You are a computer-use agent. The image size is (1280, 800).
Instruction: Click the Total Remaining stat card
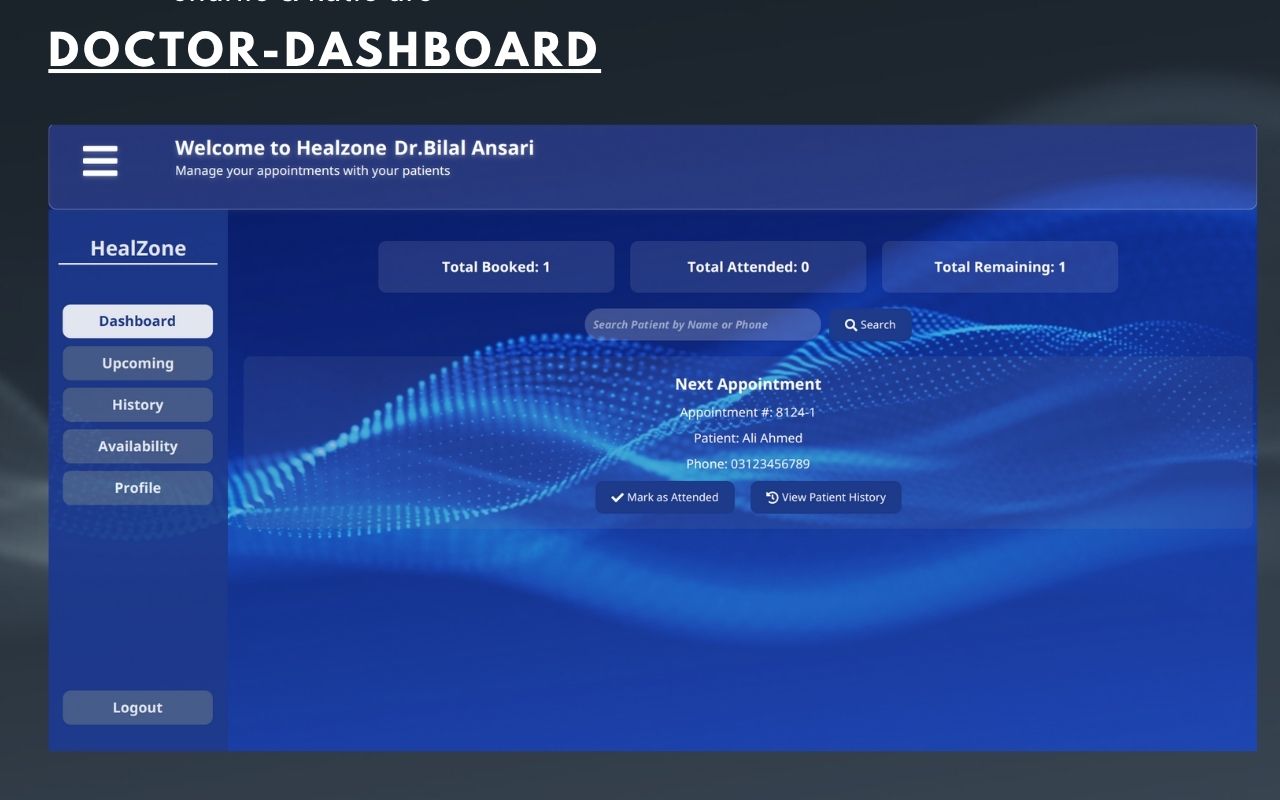coord(1000,266)
